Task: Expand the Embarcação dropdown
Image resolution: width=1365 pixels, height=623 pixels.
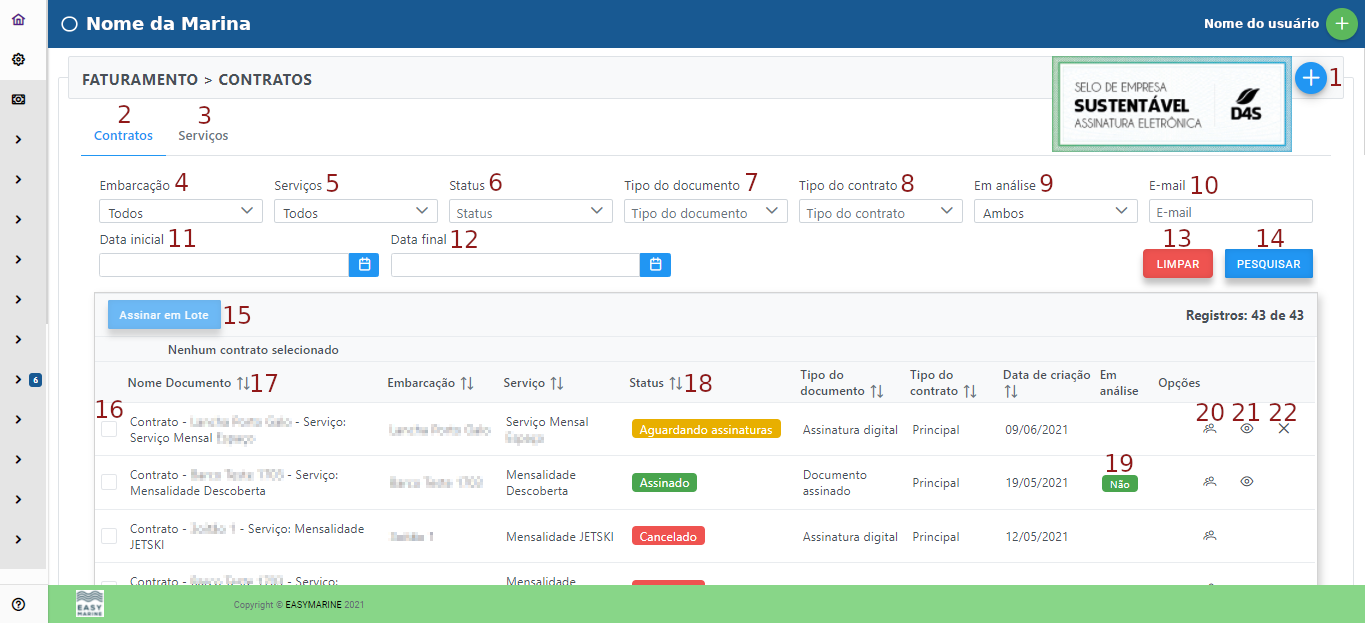Action: 181,212
